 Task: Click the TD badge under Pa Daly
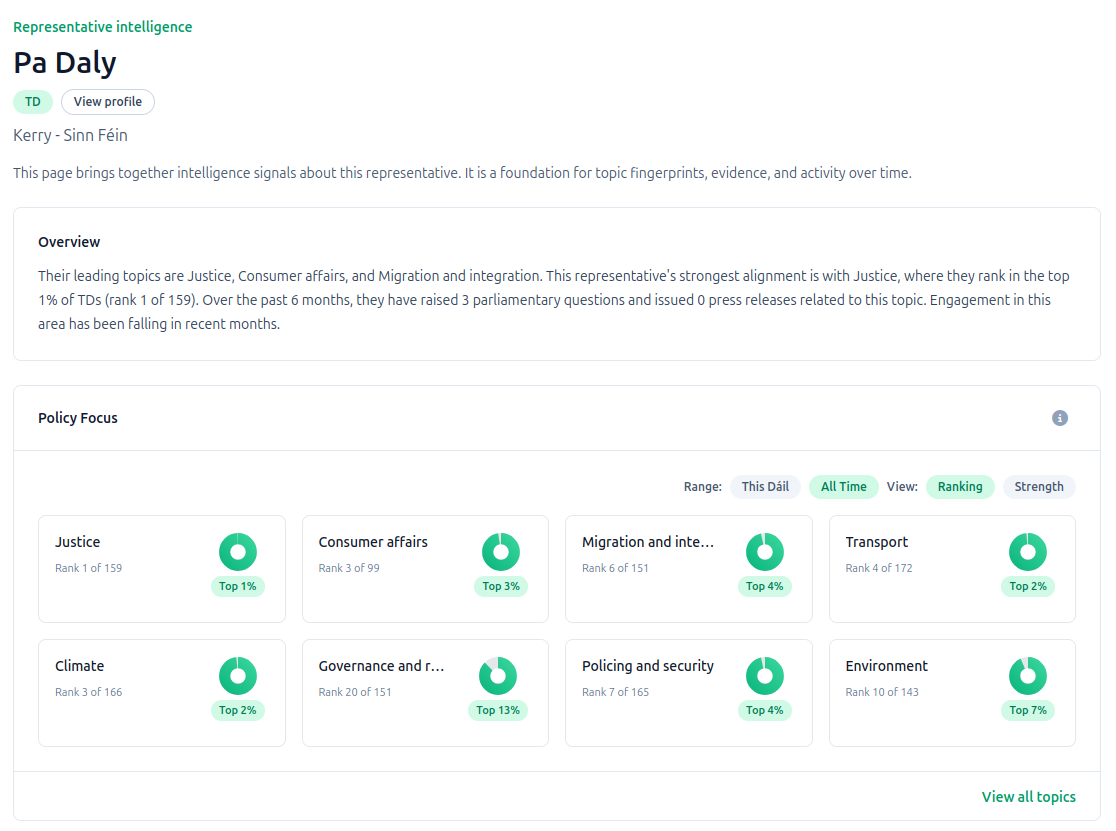click(32, 101)
